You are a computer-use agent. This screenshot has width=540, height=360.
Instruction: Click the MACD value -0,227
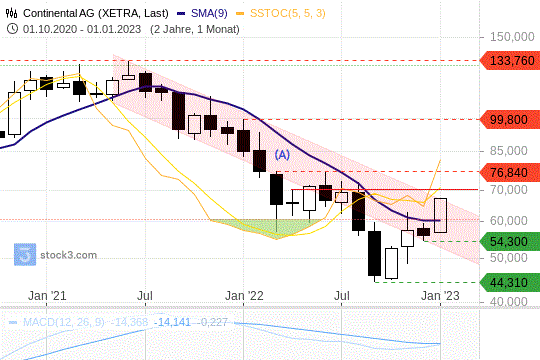[212, 322]
